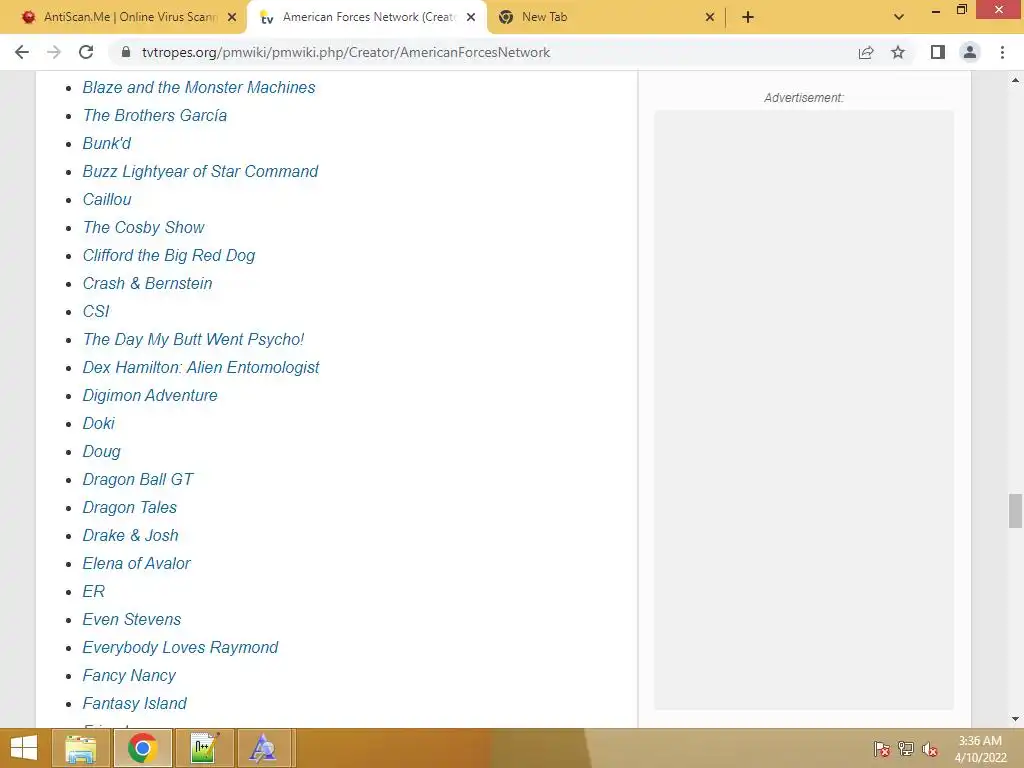Screen dimensions: 1024x768
Task: Open Dex Hamilton: Alien Entomologist link
Action: point(200,368)
